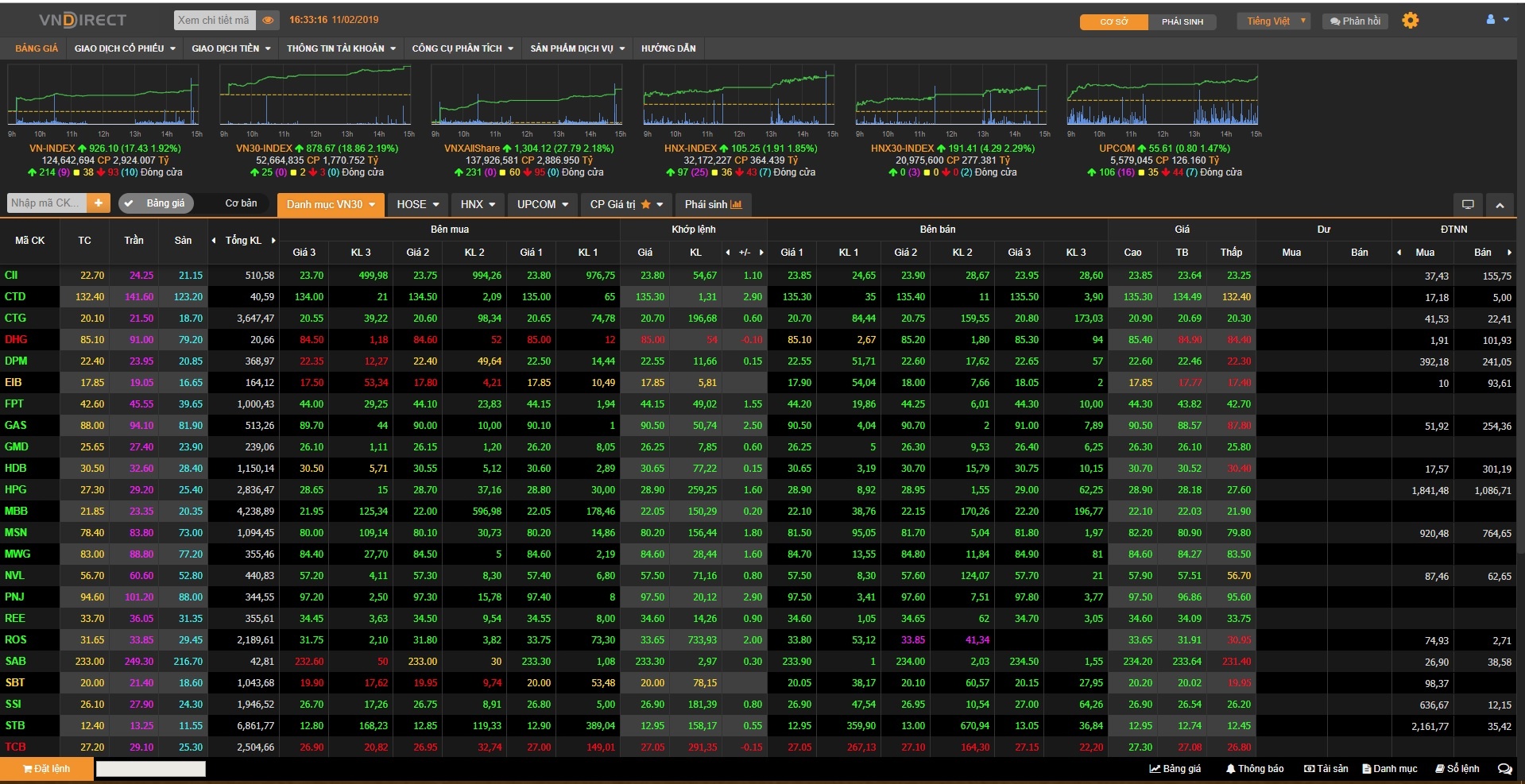Open the HOSE exchange dropdown
The width and height of the screenshot is (1525, 784).
point(417,205)
